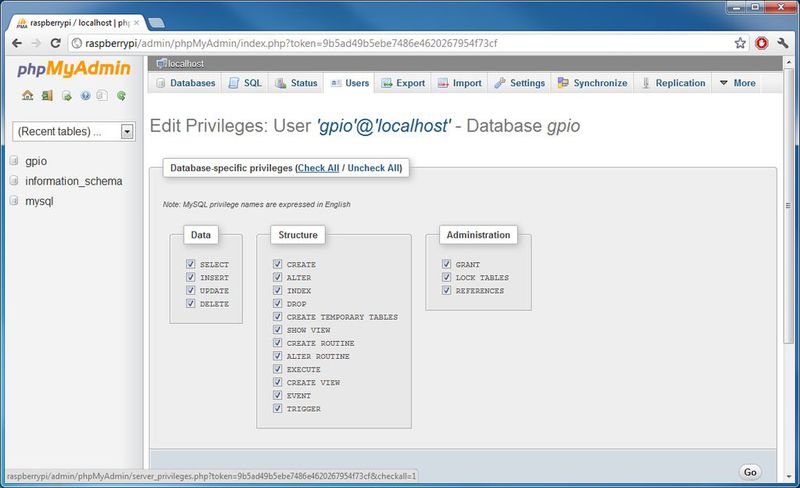Uncheck the INSERT privilege

pos(191,277)
